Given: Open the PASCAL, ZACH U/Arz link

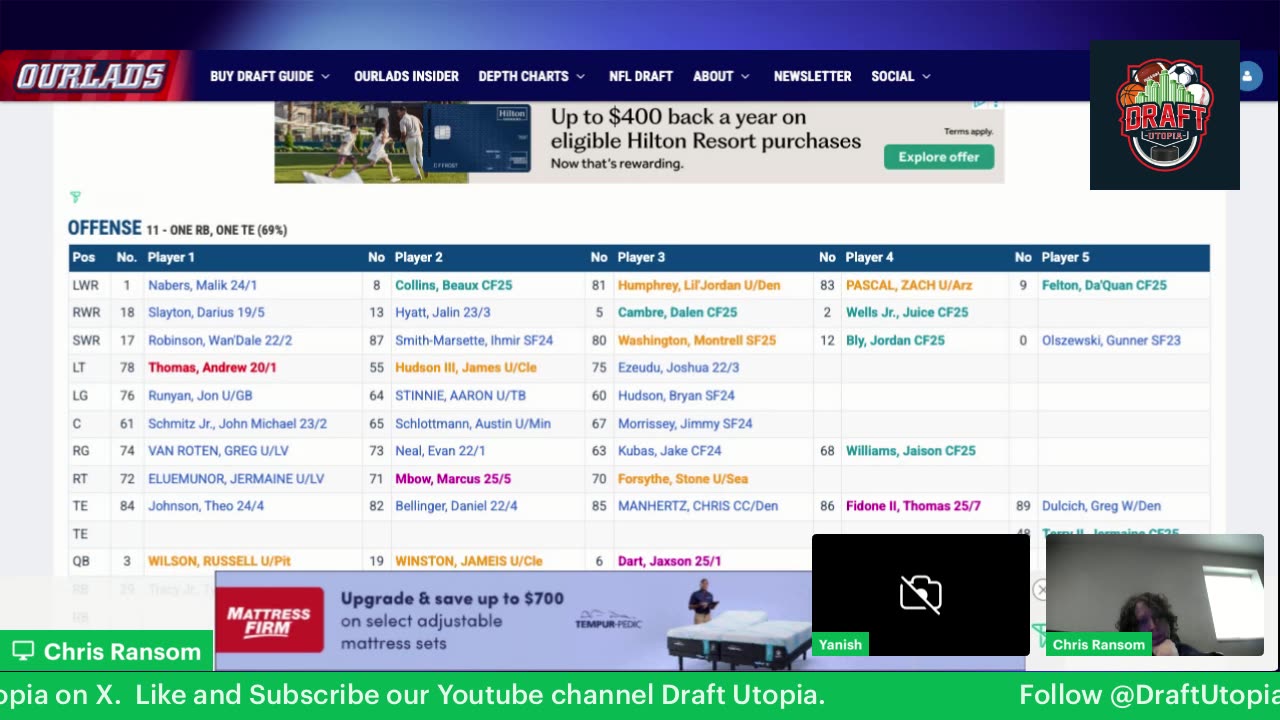Looking at the screenshot, I should coord(909,285).
